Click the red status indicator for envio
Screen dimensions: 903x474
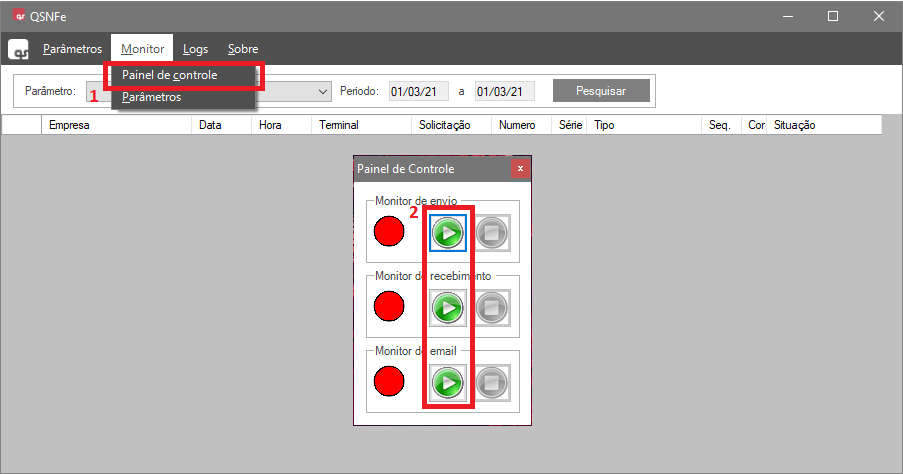(389, 232)
